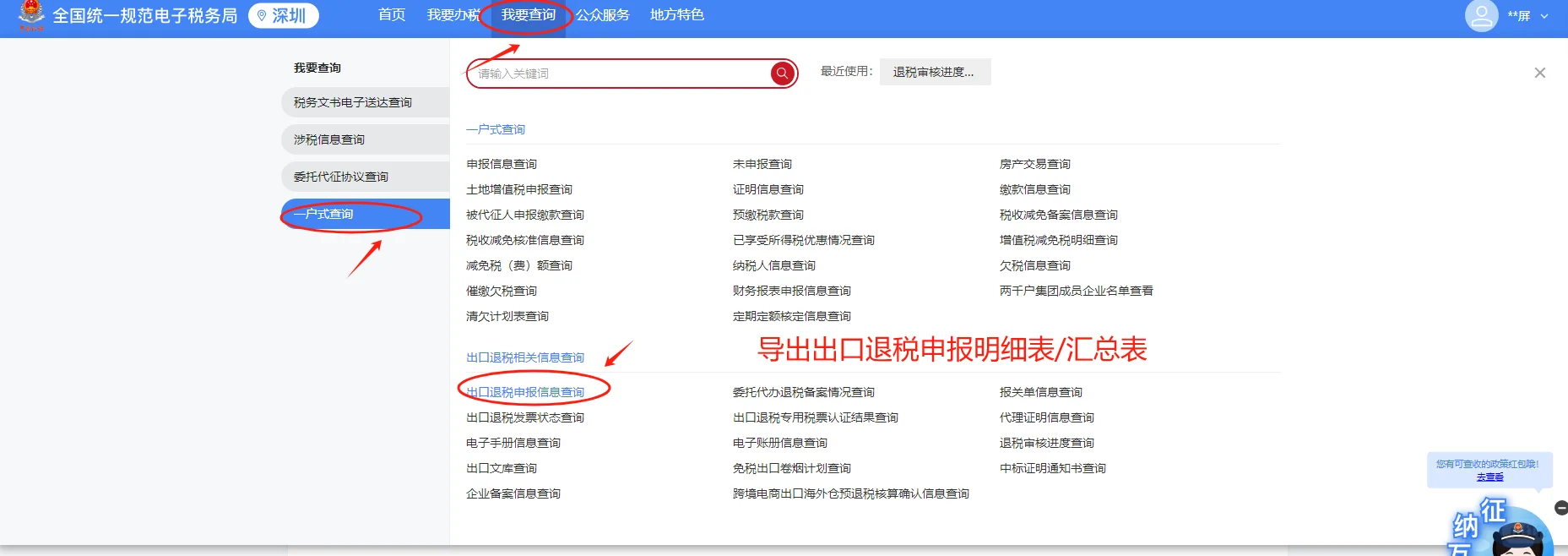Open 出口退税发票状态查询 link

click(x=525, y=417)
